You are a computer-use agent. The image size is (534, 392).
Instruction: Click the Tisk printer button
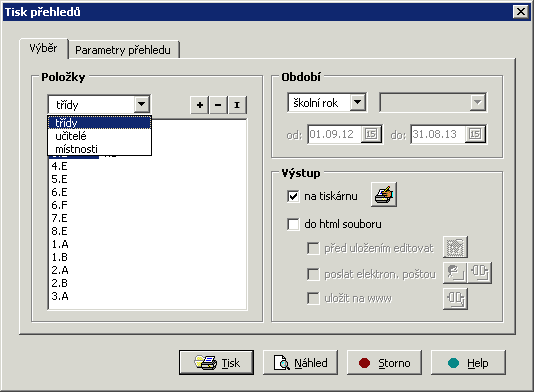point(216,363)
